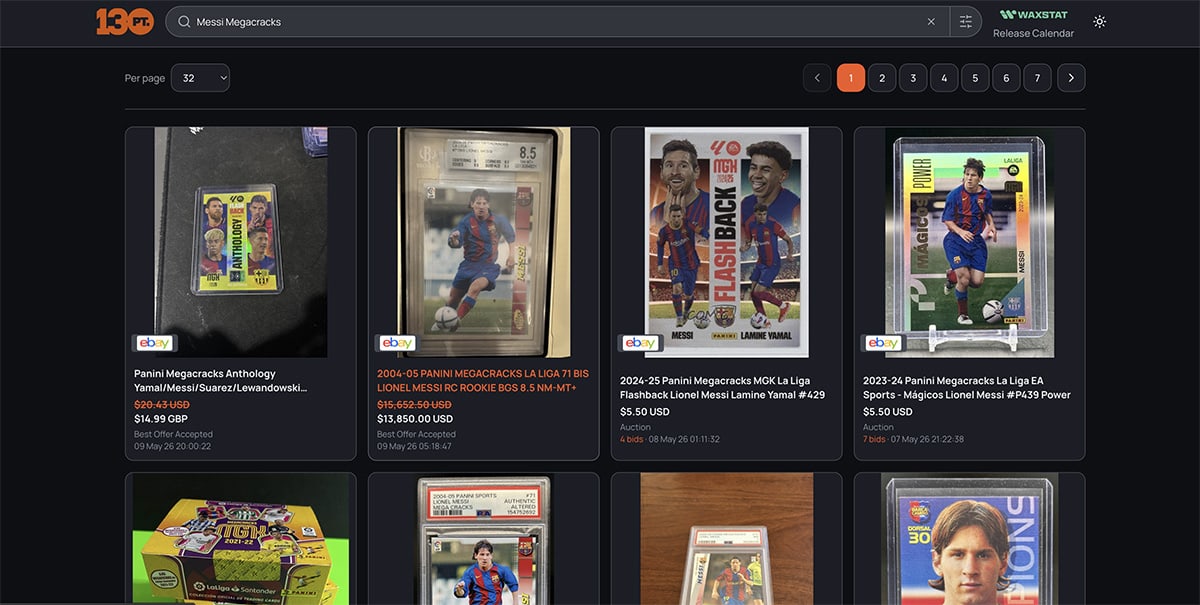Open 2023-24 Mágicos Messi #P439 listing title
Viewport: 1200px width, 605px height.
coord(967,387)
